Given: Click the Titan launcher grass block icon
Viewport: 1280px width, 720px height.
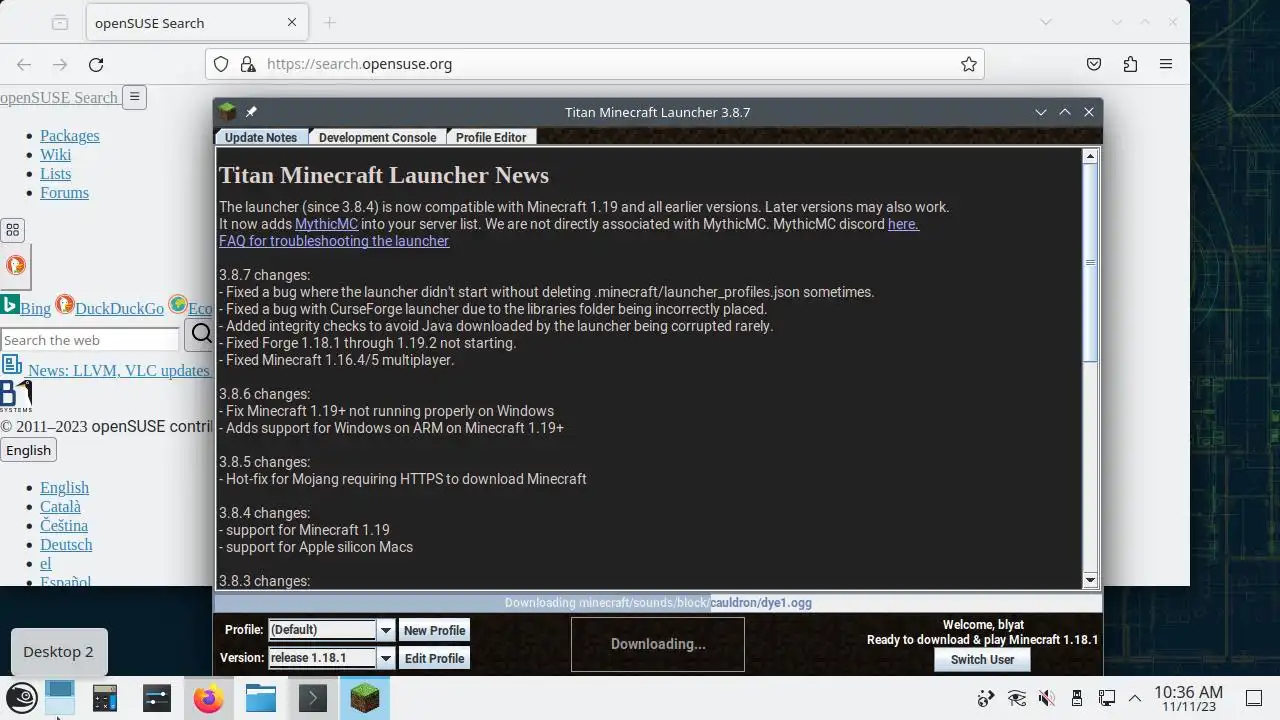Looking at the screenshot, I should 227,112.
